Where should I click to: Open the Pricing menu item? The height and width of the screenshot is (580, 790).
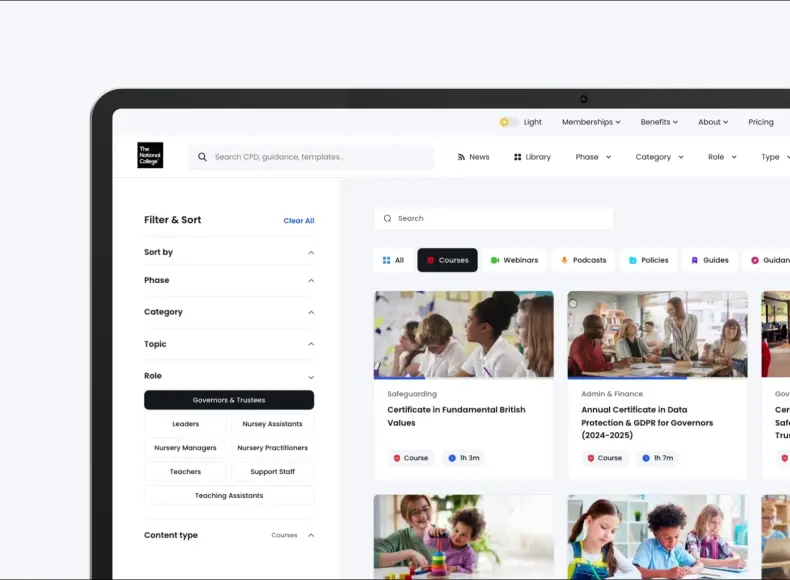pyautogui.click(x=761, y=122)
